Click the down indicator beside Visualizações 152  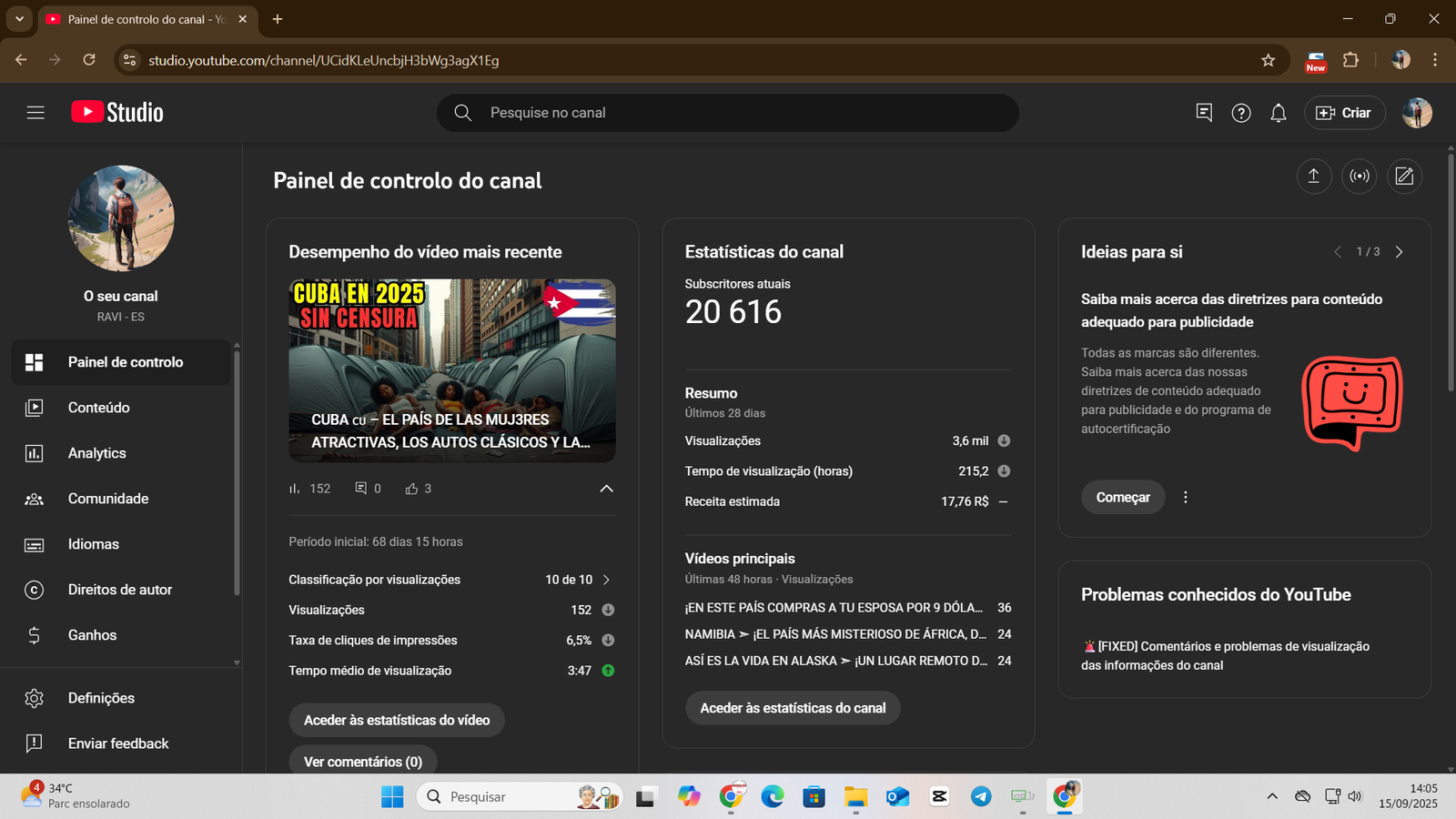(x=608, y=610)
